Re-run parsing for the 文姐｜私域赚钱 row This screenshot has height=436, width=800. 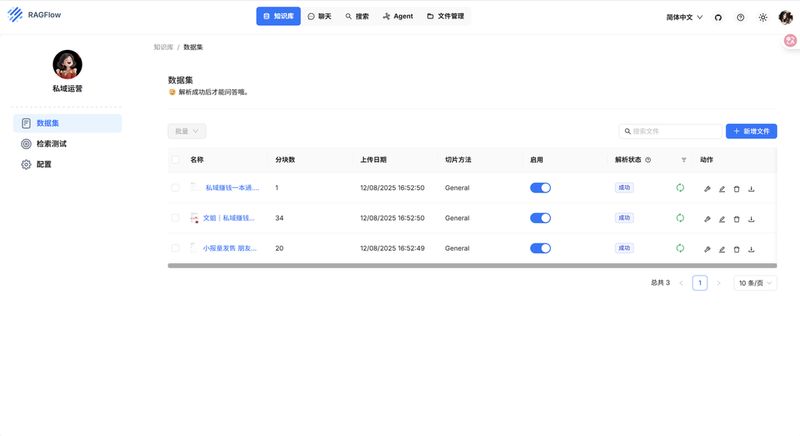tap(680, 218)
